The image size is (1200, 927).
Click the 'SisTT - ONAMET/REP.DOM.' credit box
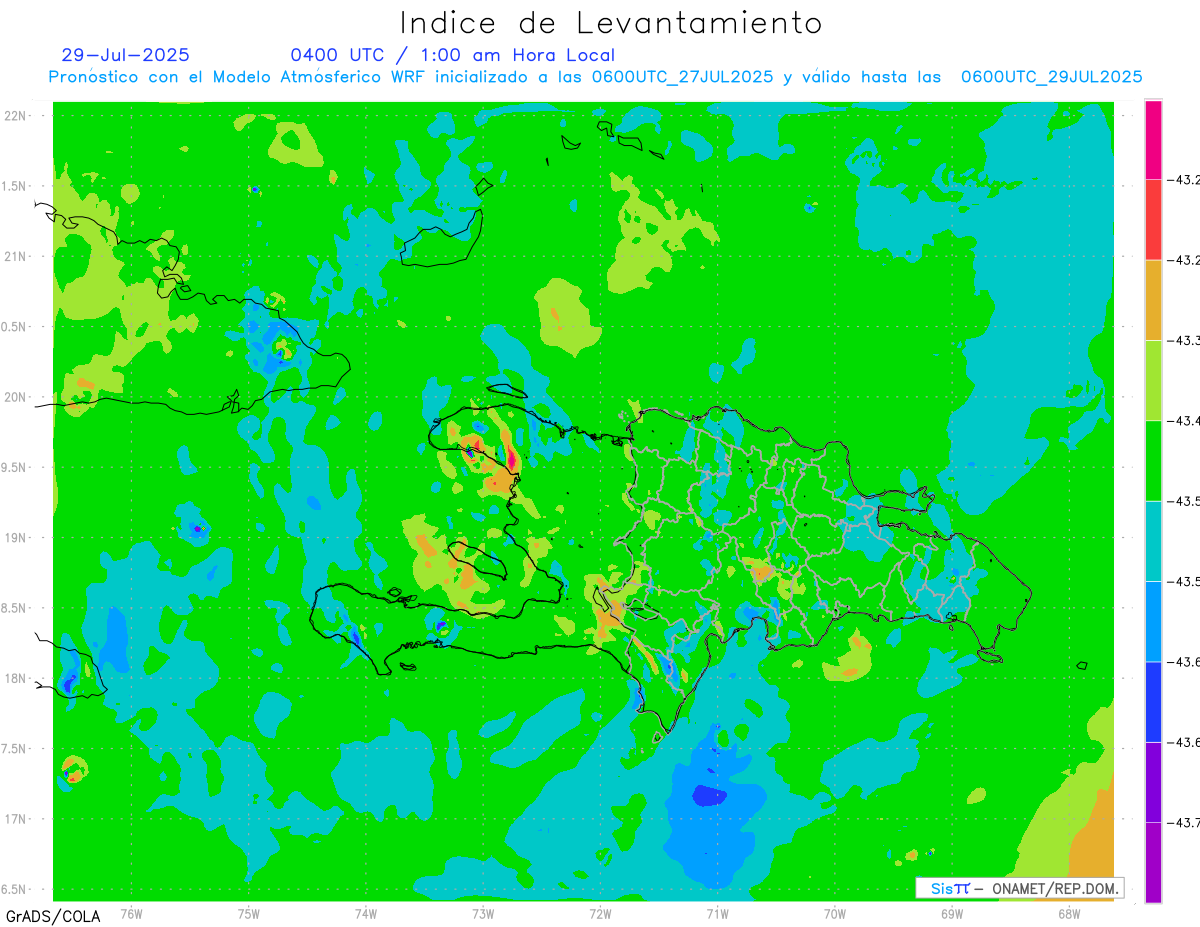[1020, 888]
